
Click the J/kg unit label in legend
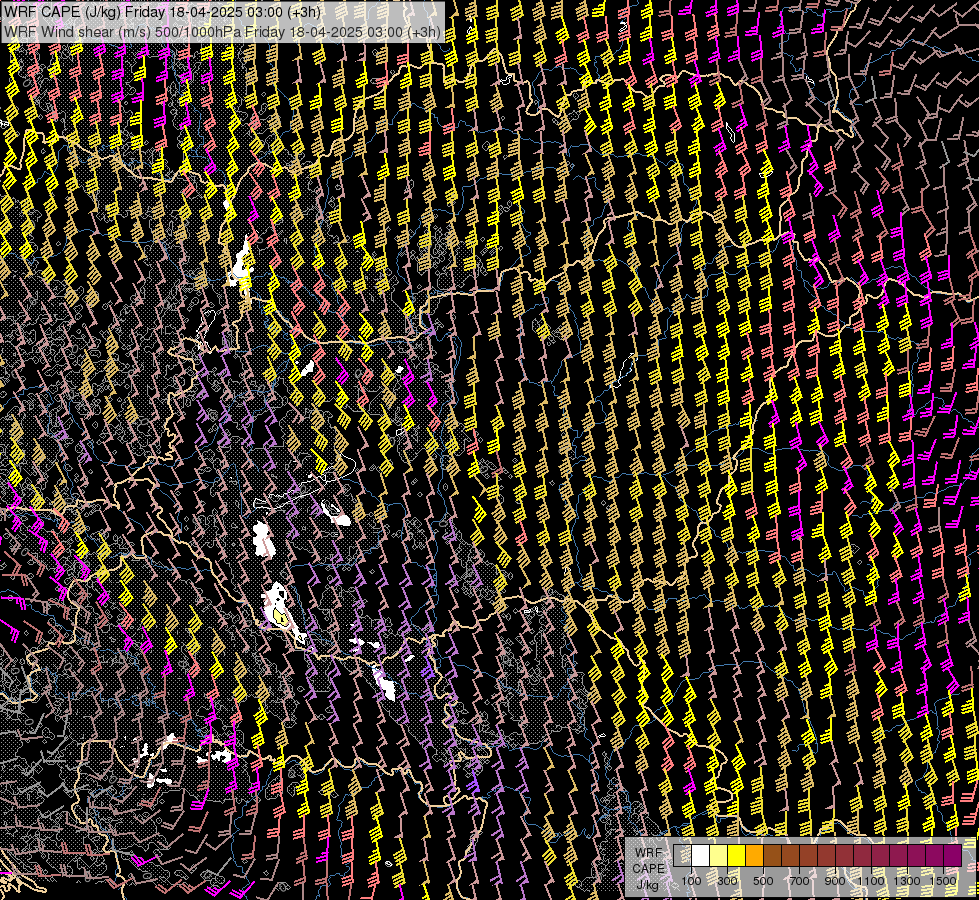tap(648, 885)
